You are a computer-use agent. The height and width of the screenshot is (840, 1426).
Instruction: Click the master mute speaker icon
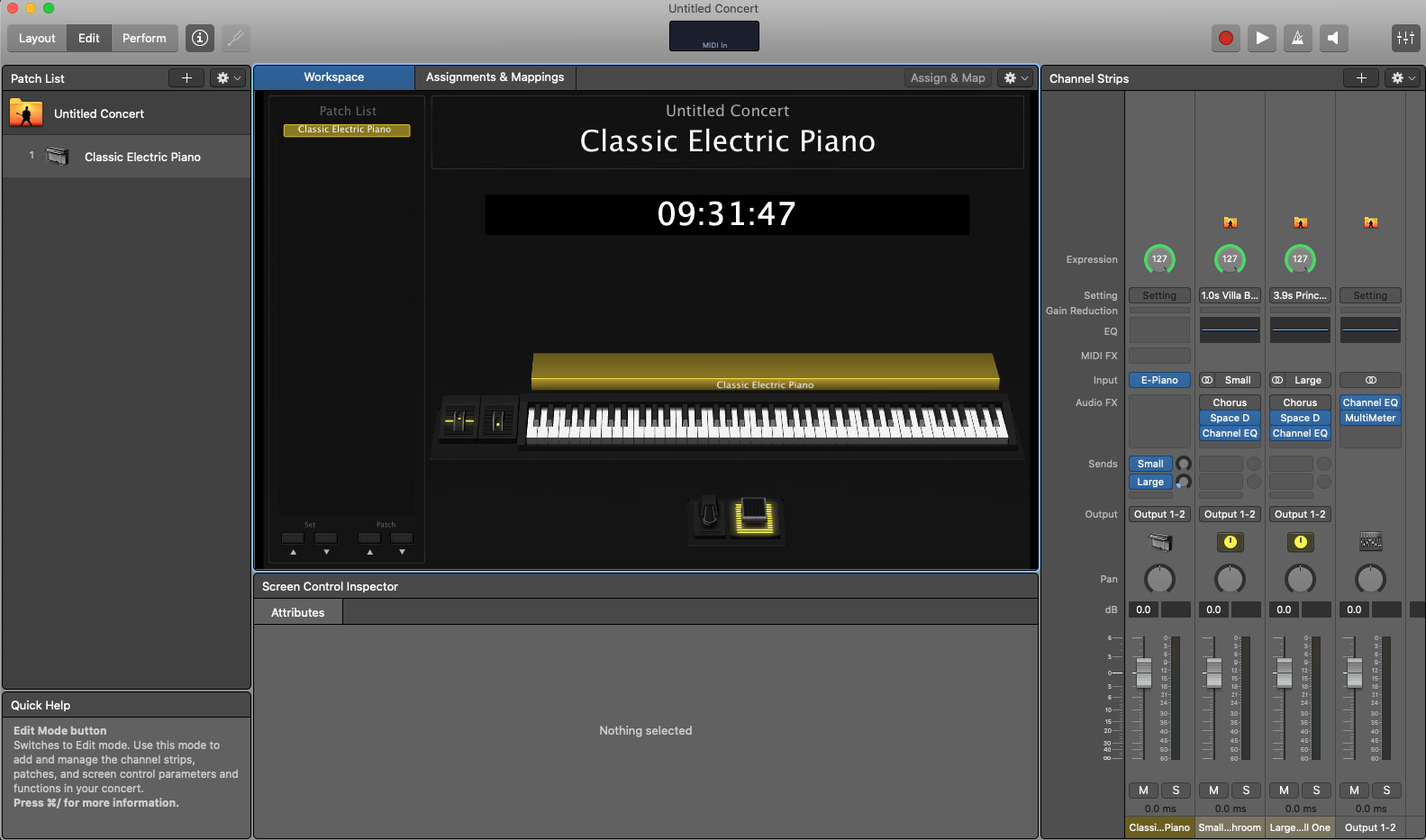1334,38
